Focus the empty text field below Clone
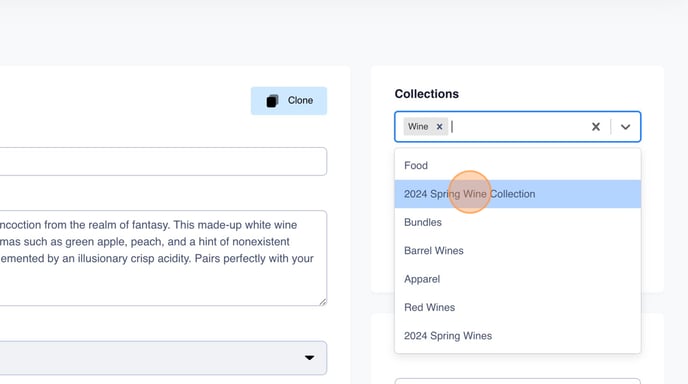 click(x=163, y=161)
